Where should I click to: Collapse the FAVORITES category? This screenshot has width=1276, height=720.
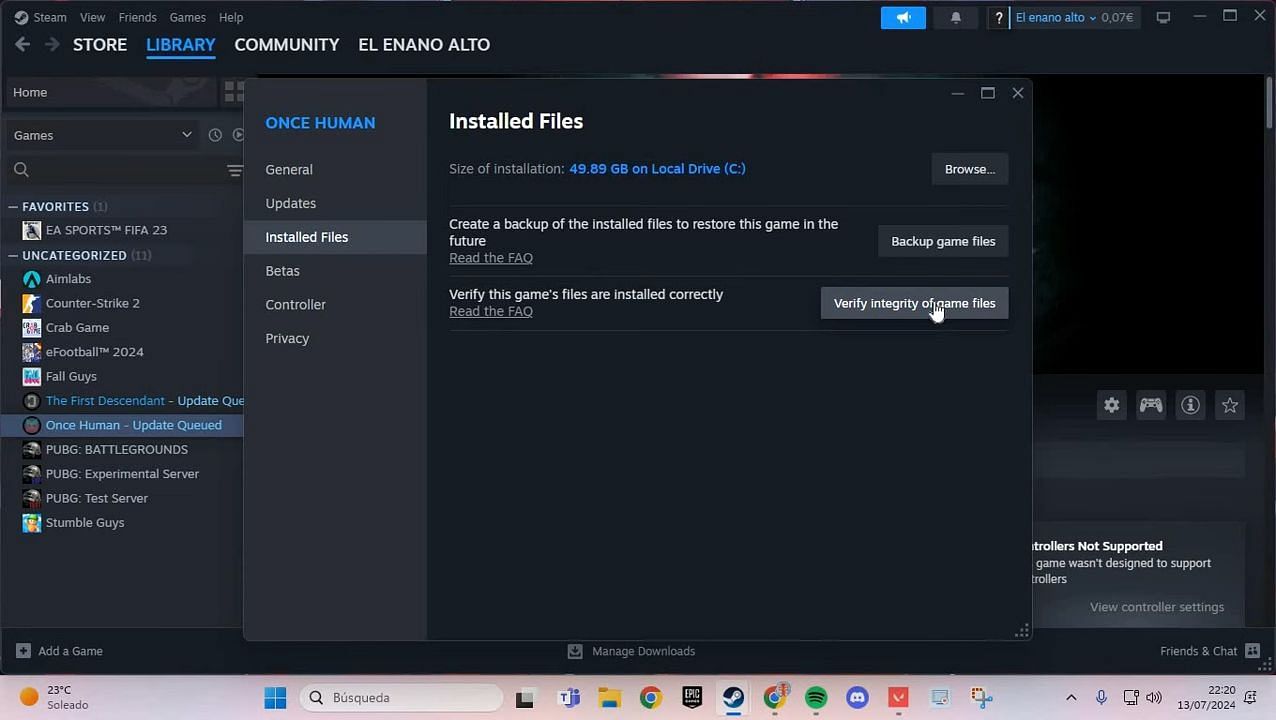[13, 207]
